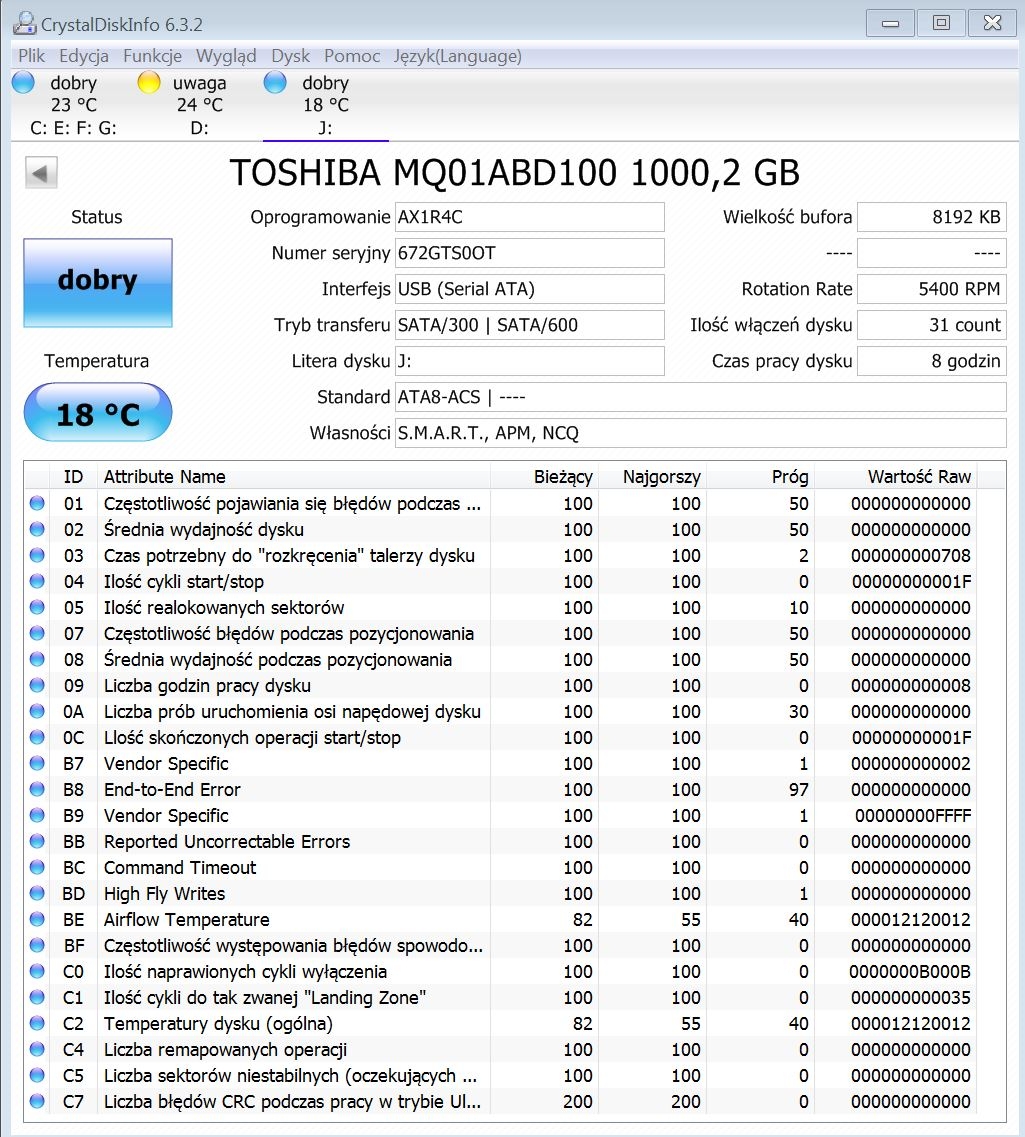Click status orb of attribute C5

point(37,1075)
